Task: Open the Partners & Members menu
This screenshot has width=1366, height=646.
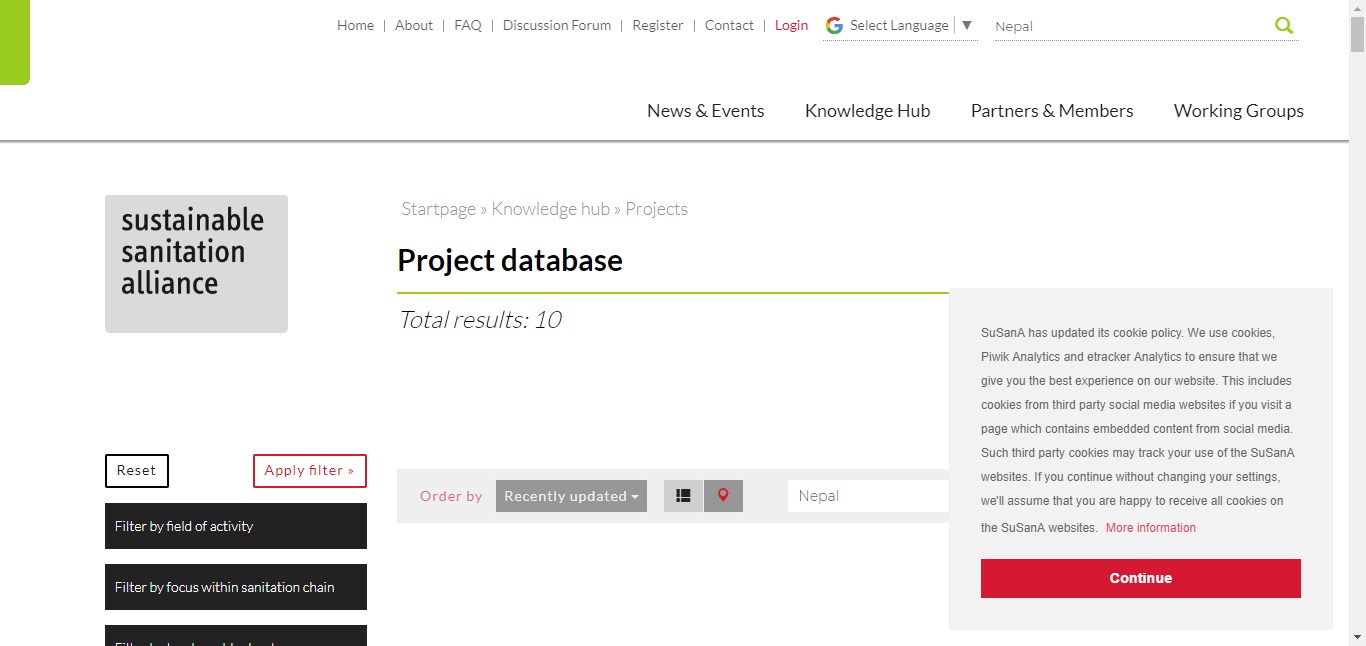Action: 1052,111
